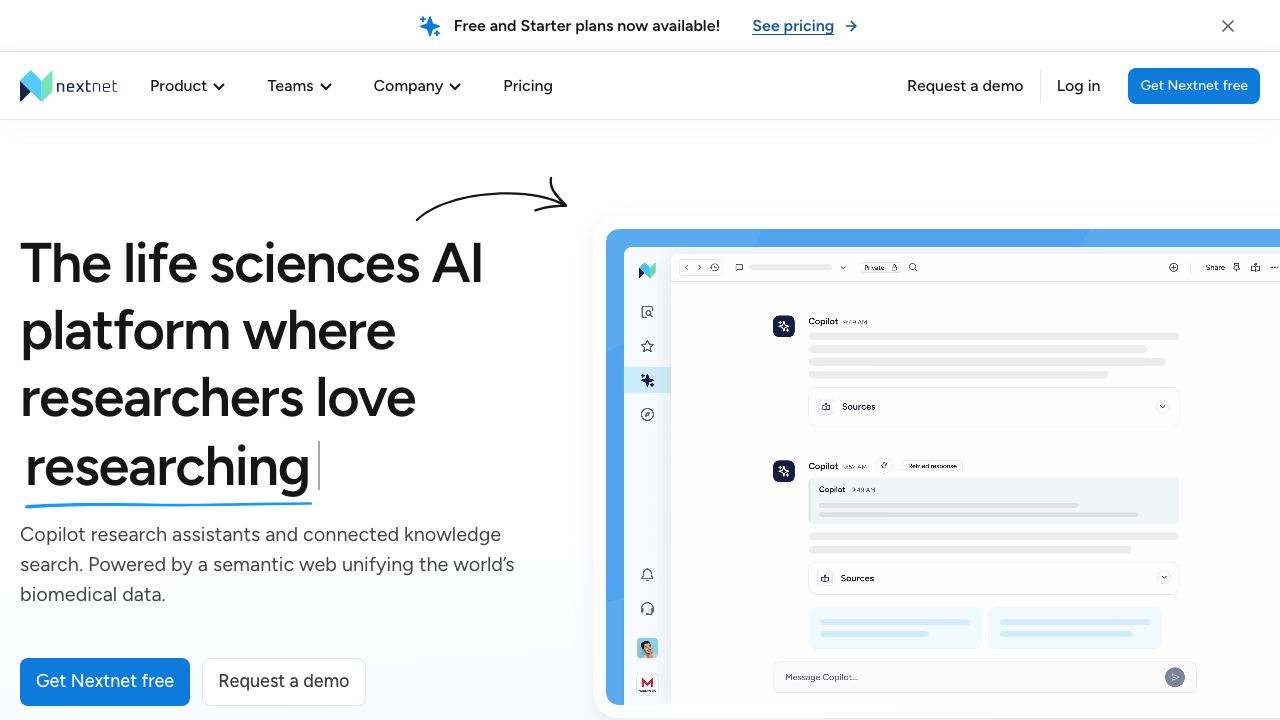1280x720 pixels.
Task: Click the "The life sciences AI" headline line
Action: pyautogui.click(x=252, y=263)
